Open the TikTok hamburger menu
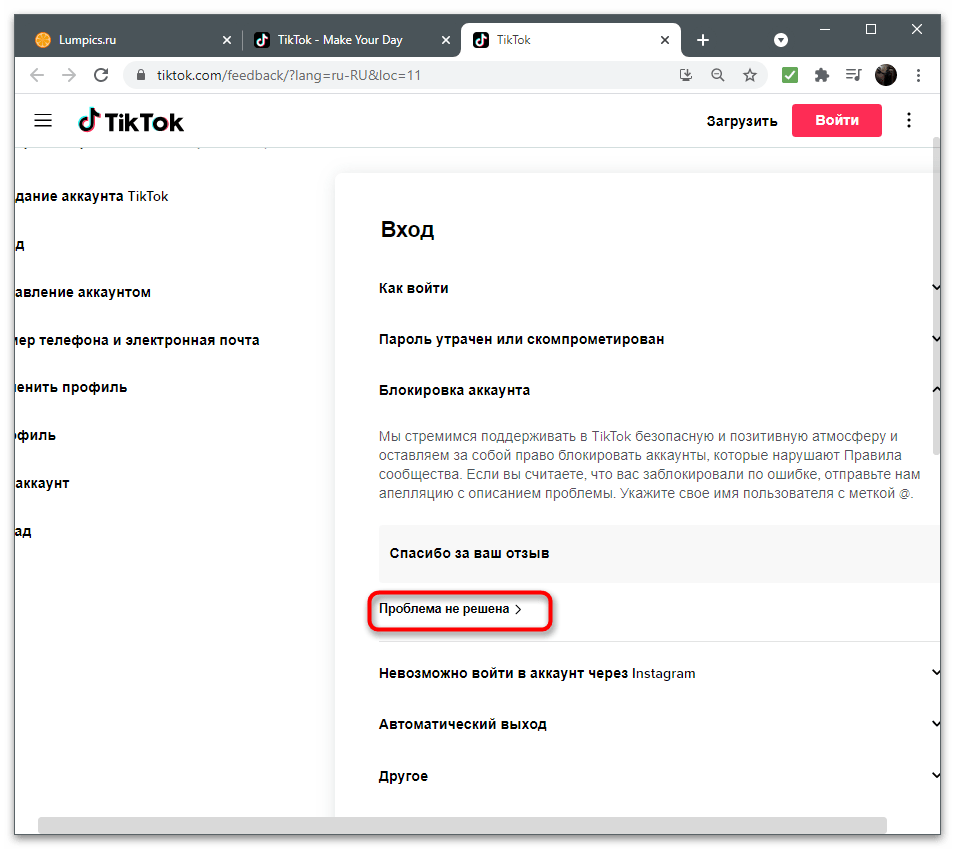Viewport: 955px width, 849px height. (43, 121)
